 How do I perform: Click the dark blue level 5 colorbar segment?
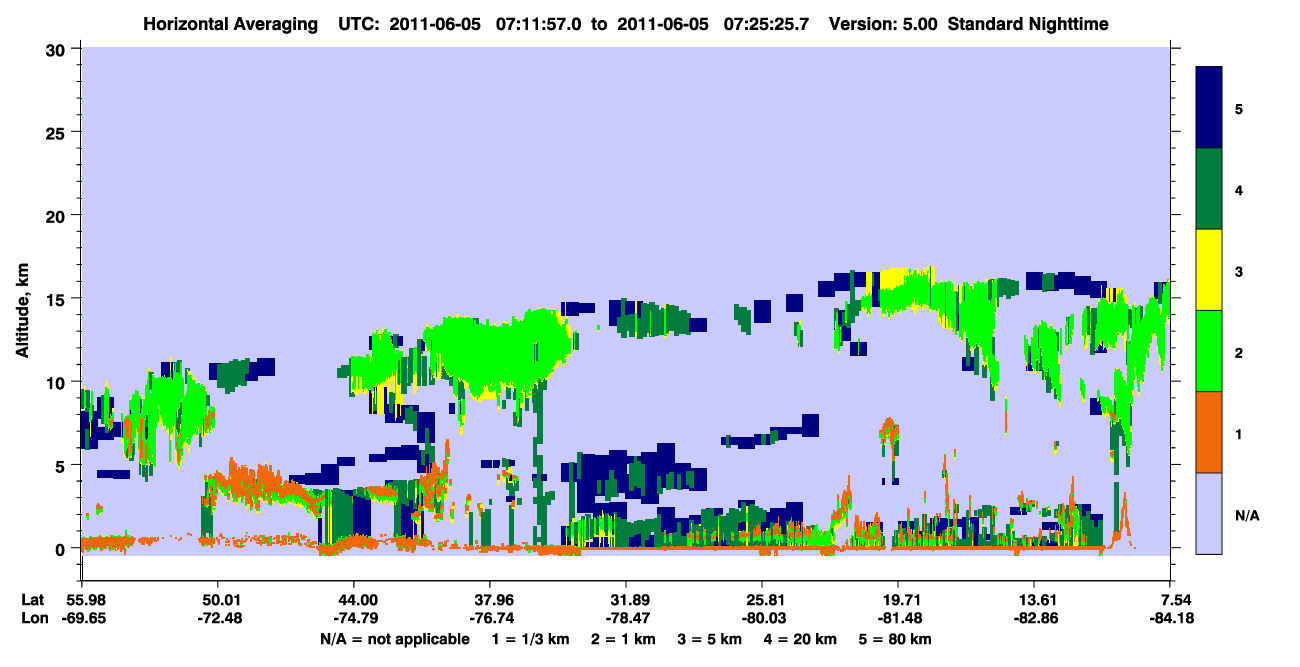click(1209, 108)
